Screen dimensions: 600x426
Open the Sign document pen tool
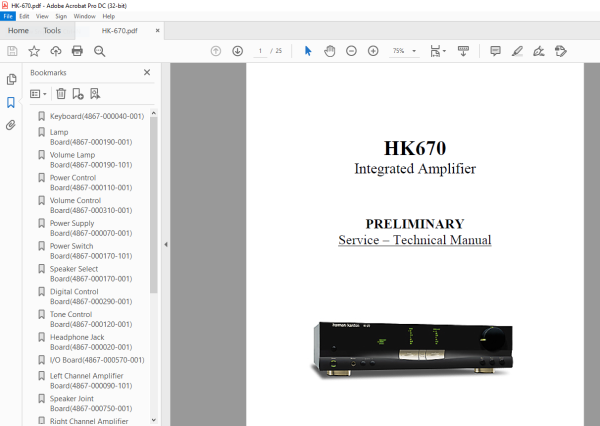coord(539,51)
